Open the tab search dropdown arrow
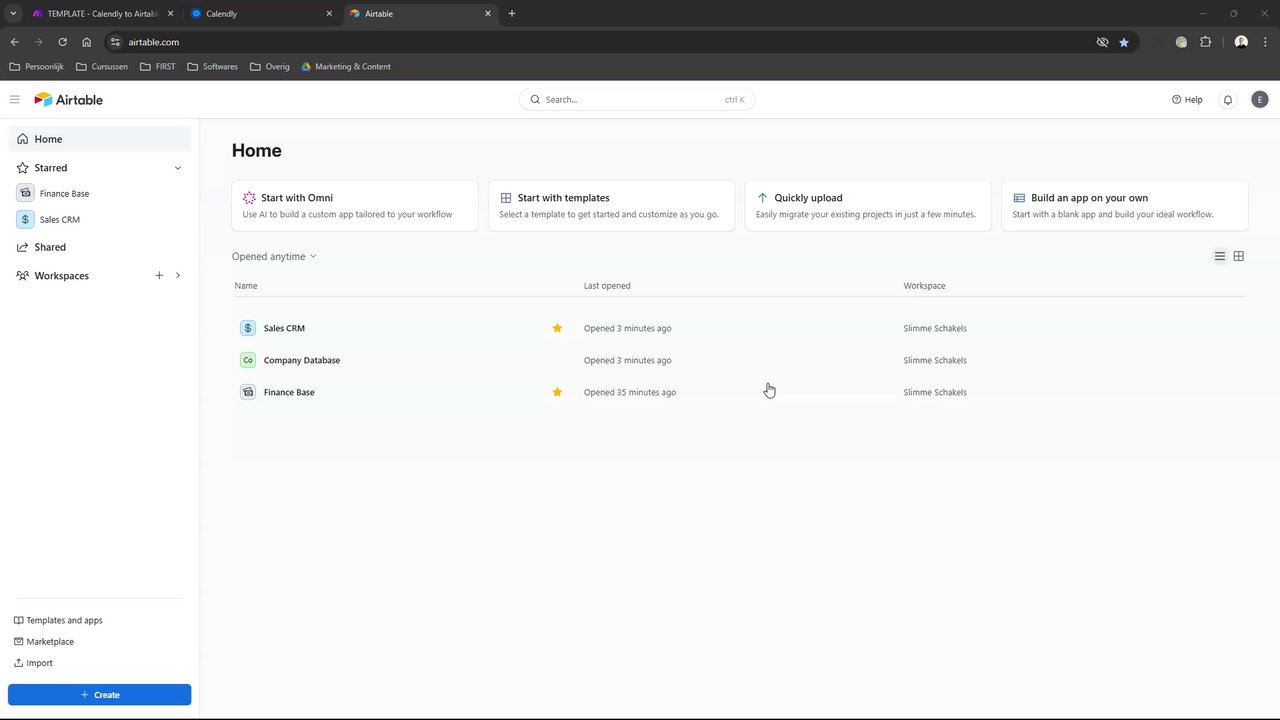The height and width of the screenshot is (720, 1280). [13, 14]
